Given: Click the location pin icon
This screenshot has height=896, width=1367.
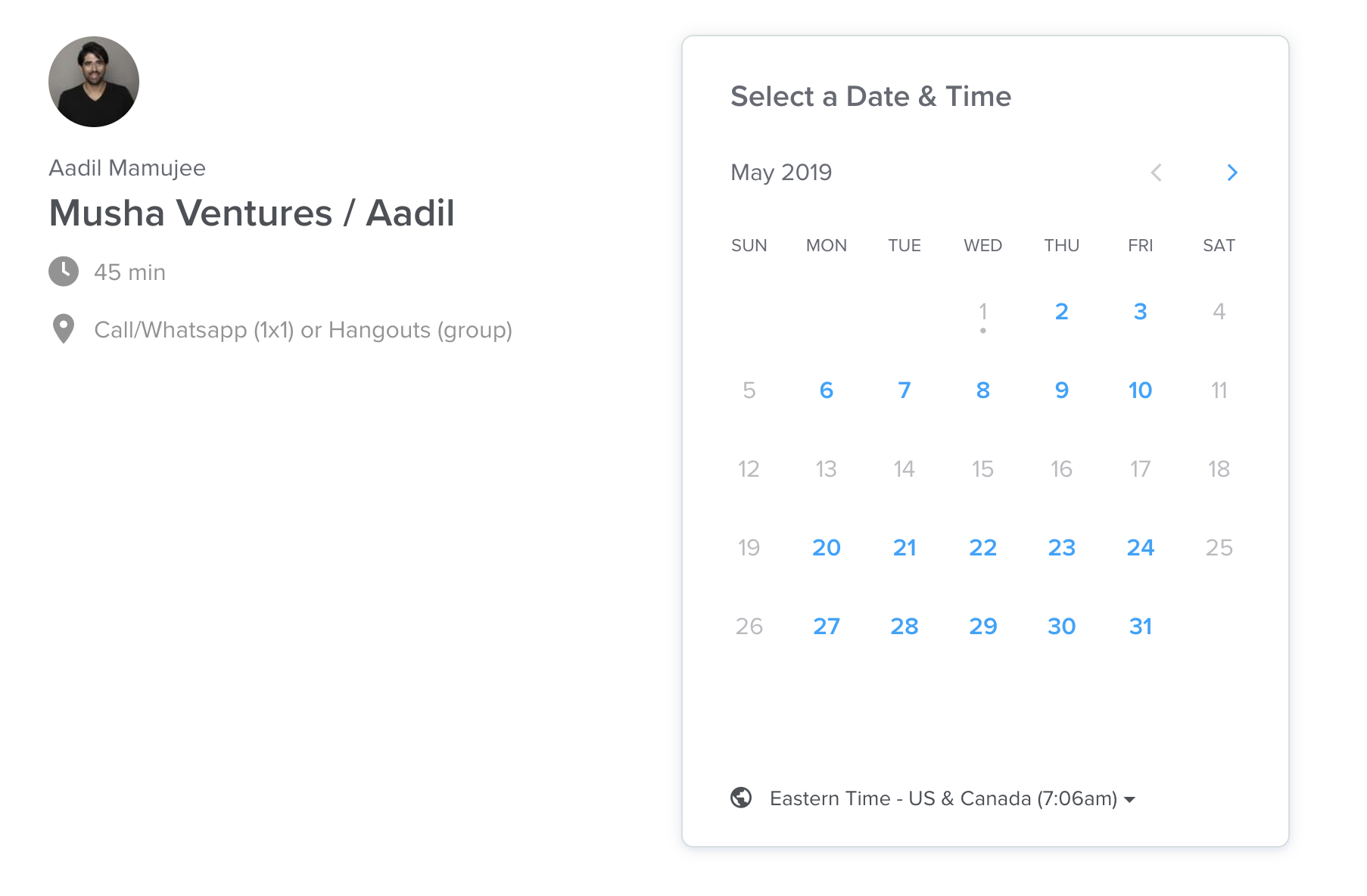Looking at the screenshot, I should click(64, 329).
